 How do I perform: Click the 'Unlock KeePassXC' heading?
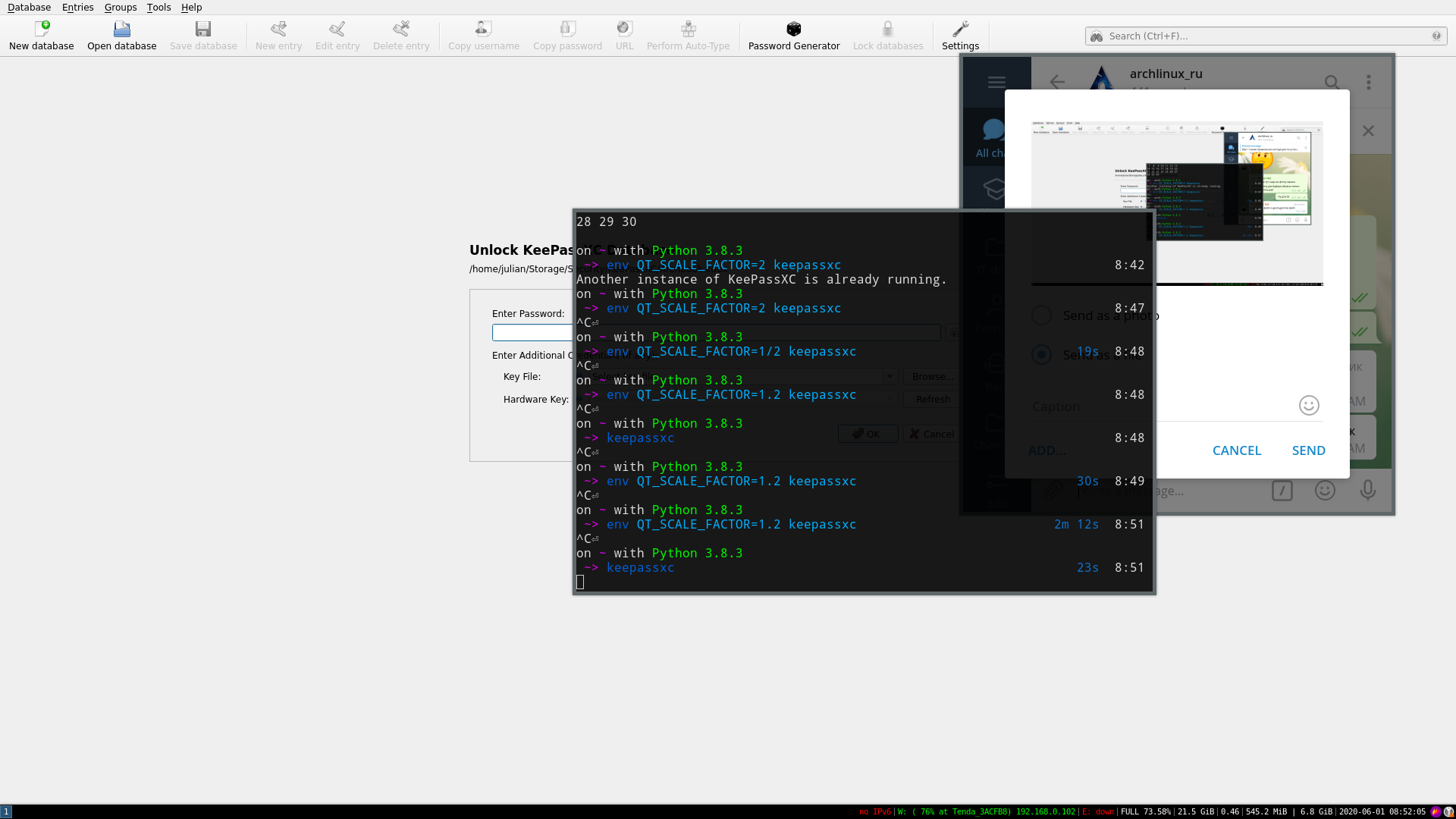[x=521, y=250]
